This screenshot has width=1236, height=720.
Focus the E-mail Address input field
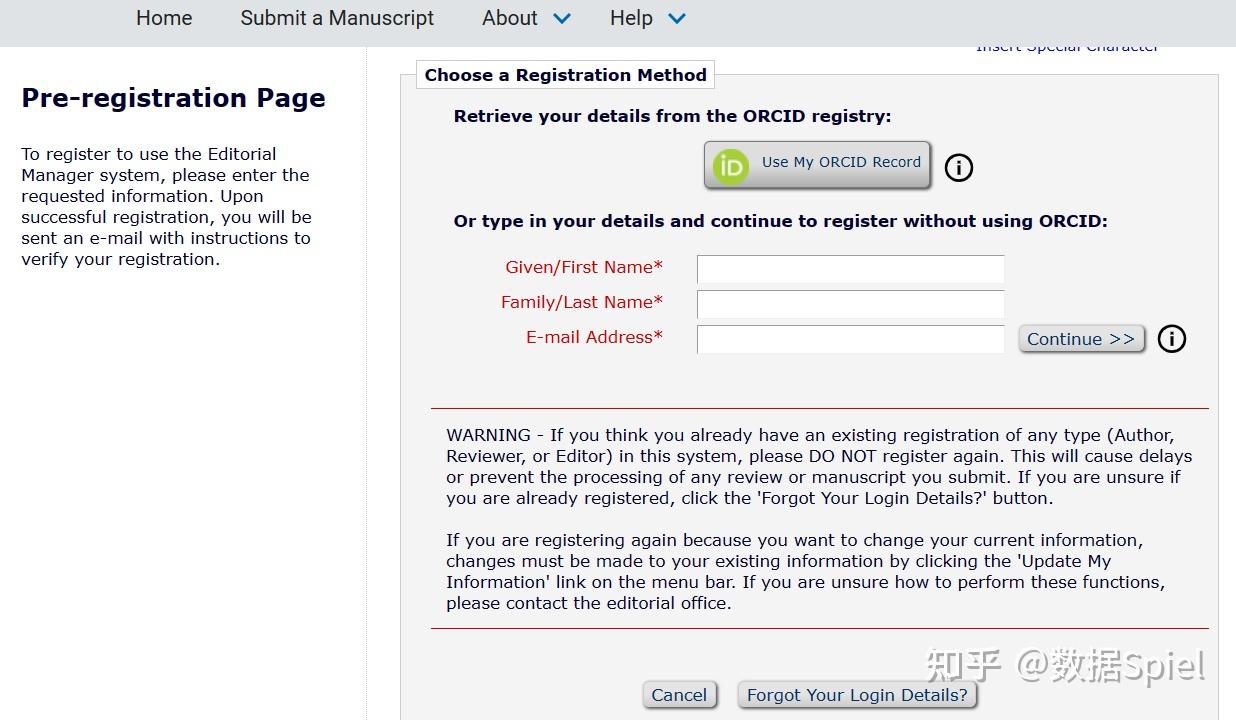pos(850,339)
